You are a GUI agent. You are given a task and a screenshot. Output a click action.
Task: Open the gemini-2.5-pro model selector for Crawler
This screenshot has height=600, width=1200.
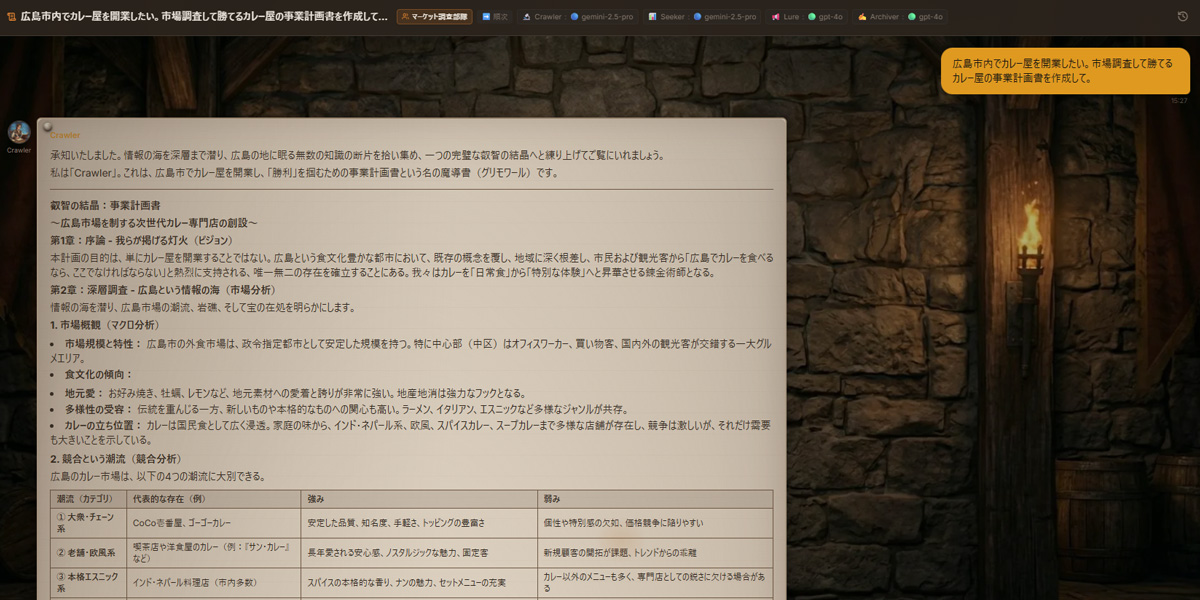(x=607, y=17)
